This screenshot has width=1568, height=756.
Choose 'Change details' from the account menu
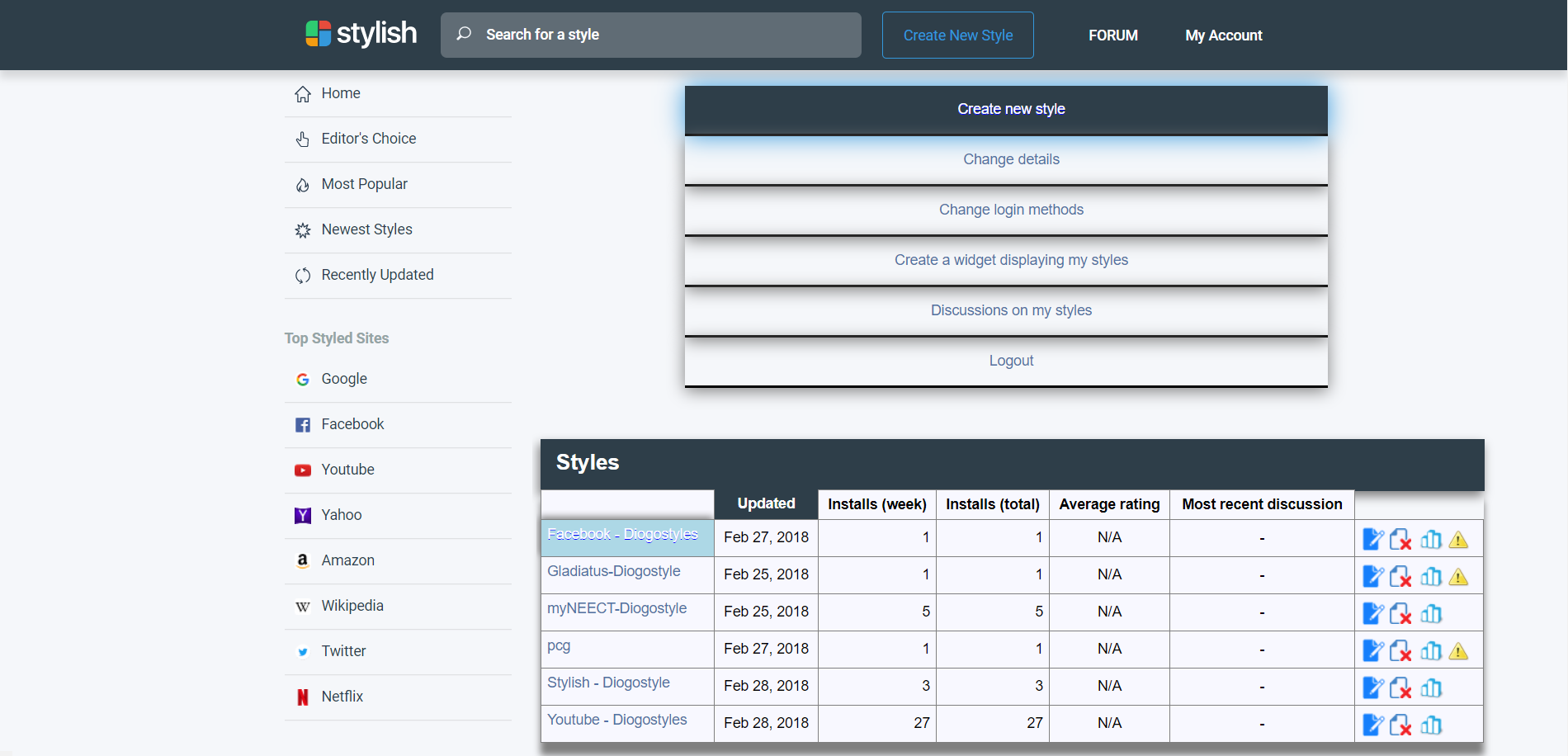[x=1006, y=160]
